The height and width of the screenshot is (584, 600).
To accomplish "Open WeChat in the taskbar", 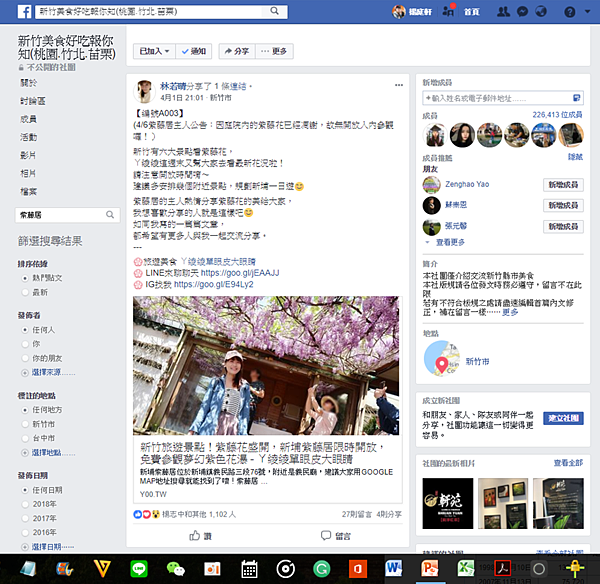I will (176, 569).
